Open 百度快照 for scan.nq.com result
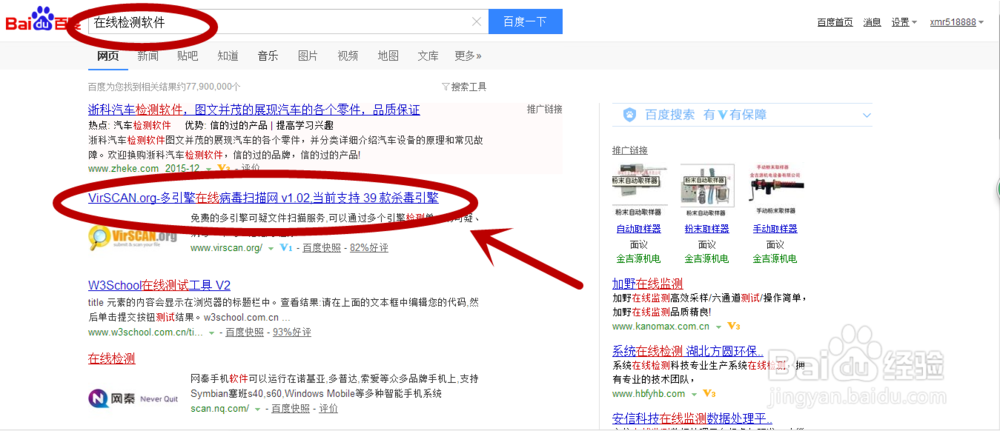The image size is (1000, 431). coord(290,408)
